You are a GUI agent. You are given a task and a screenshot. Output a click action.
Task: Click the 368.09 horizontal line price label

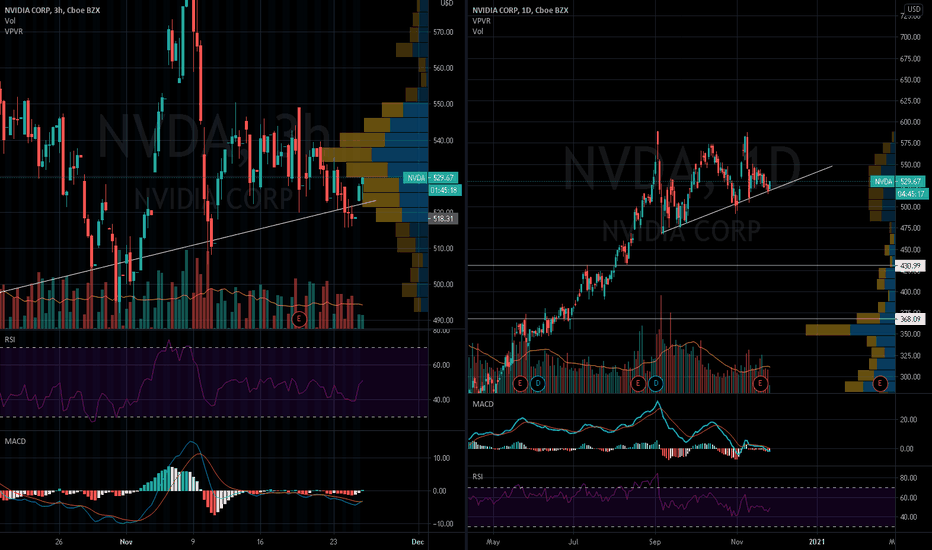909,319
